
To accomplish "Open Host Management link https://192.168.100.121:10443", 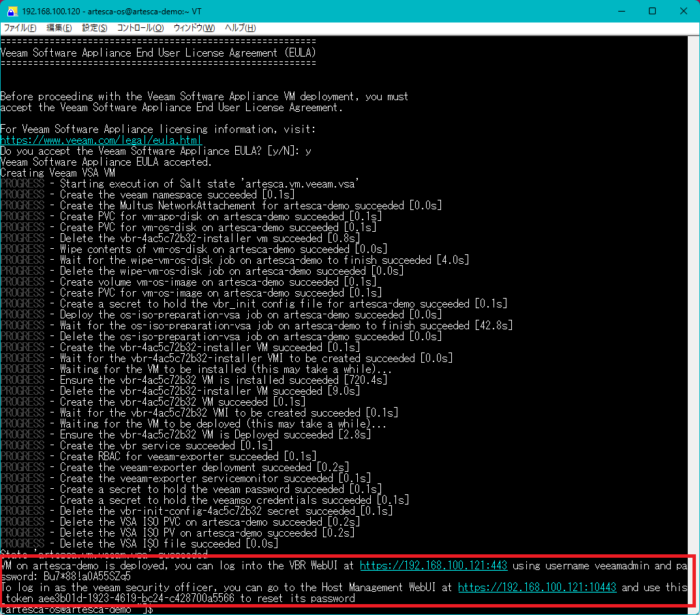I will point(537,587).
